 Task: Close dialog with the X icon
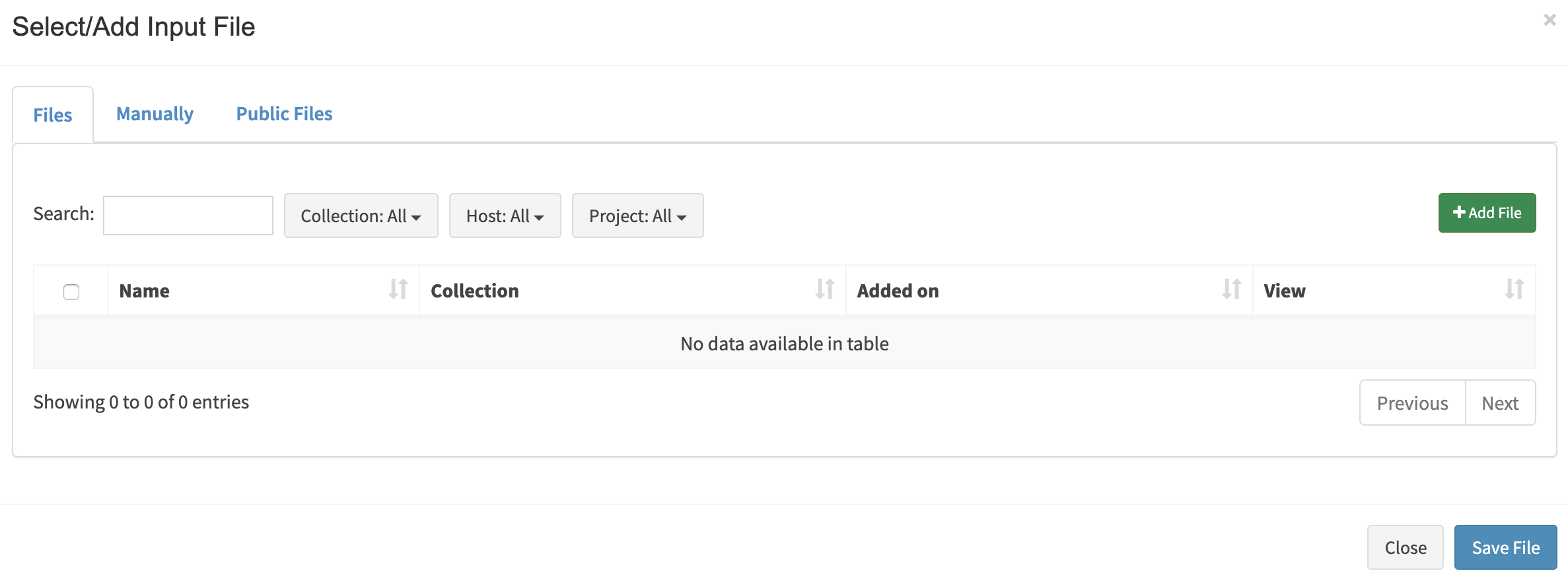[1550, 20]
